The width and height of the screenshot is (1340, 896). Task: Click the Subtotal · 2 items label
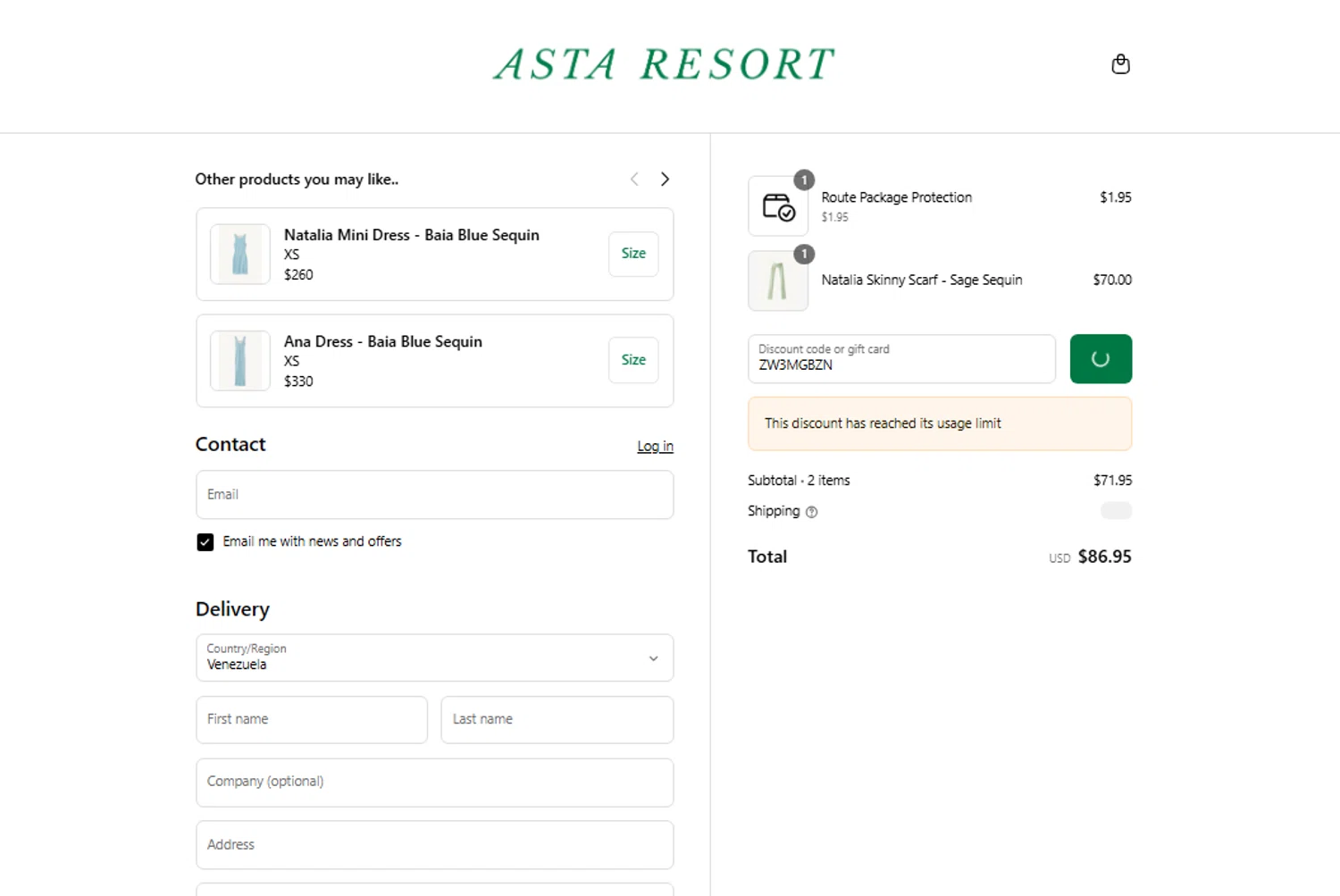pos(799,481)
